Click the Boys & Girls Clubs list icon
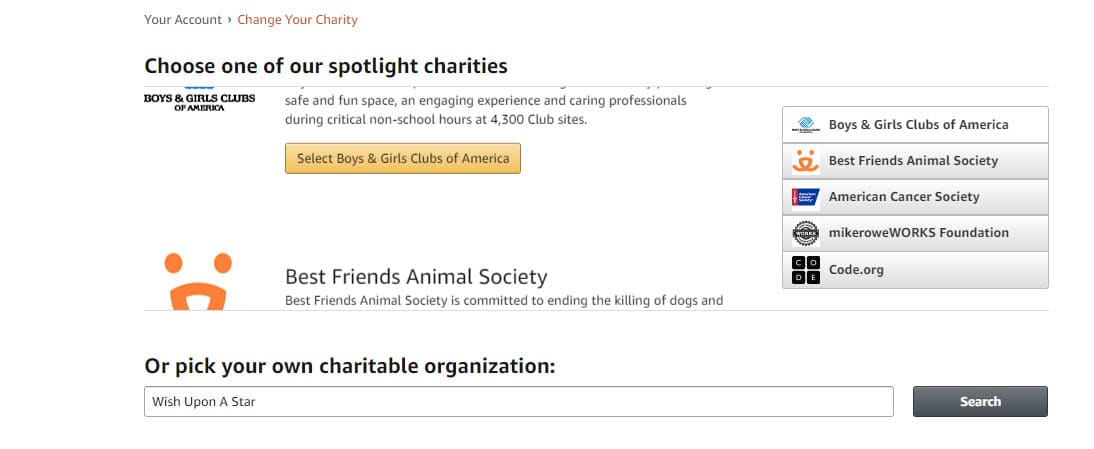 pyautogui.click(x=806, y=125)
